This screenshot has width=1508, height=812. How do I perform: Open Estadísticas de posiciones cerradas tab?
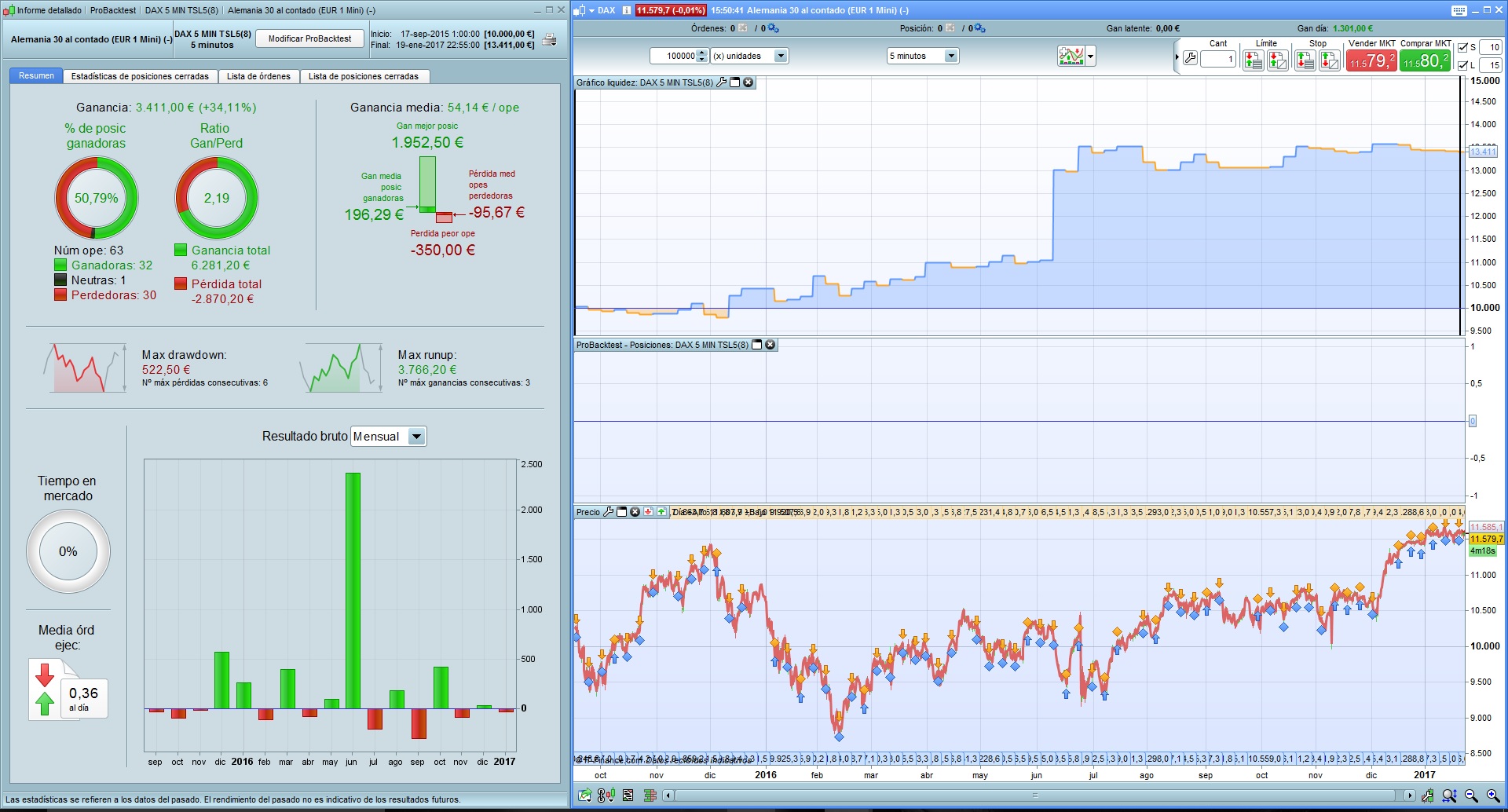point(140,76)
